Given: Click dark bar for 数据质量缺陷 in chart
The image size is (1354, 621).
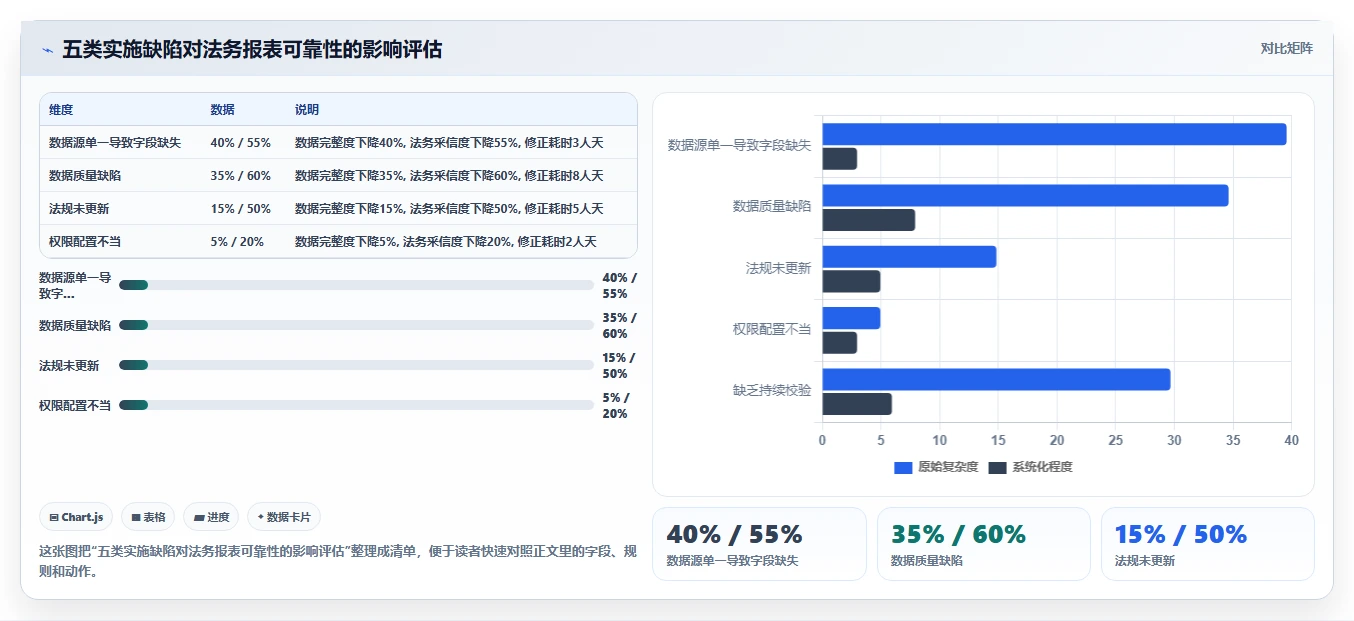Looking at the screenshot, I should coord(868,220).
